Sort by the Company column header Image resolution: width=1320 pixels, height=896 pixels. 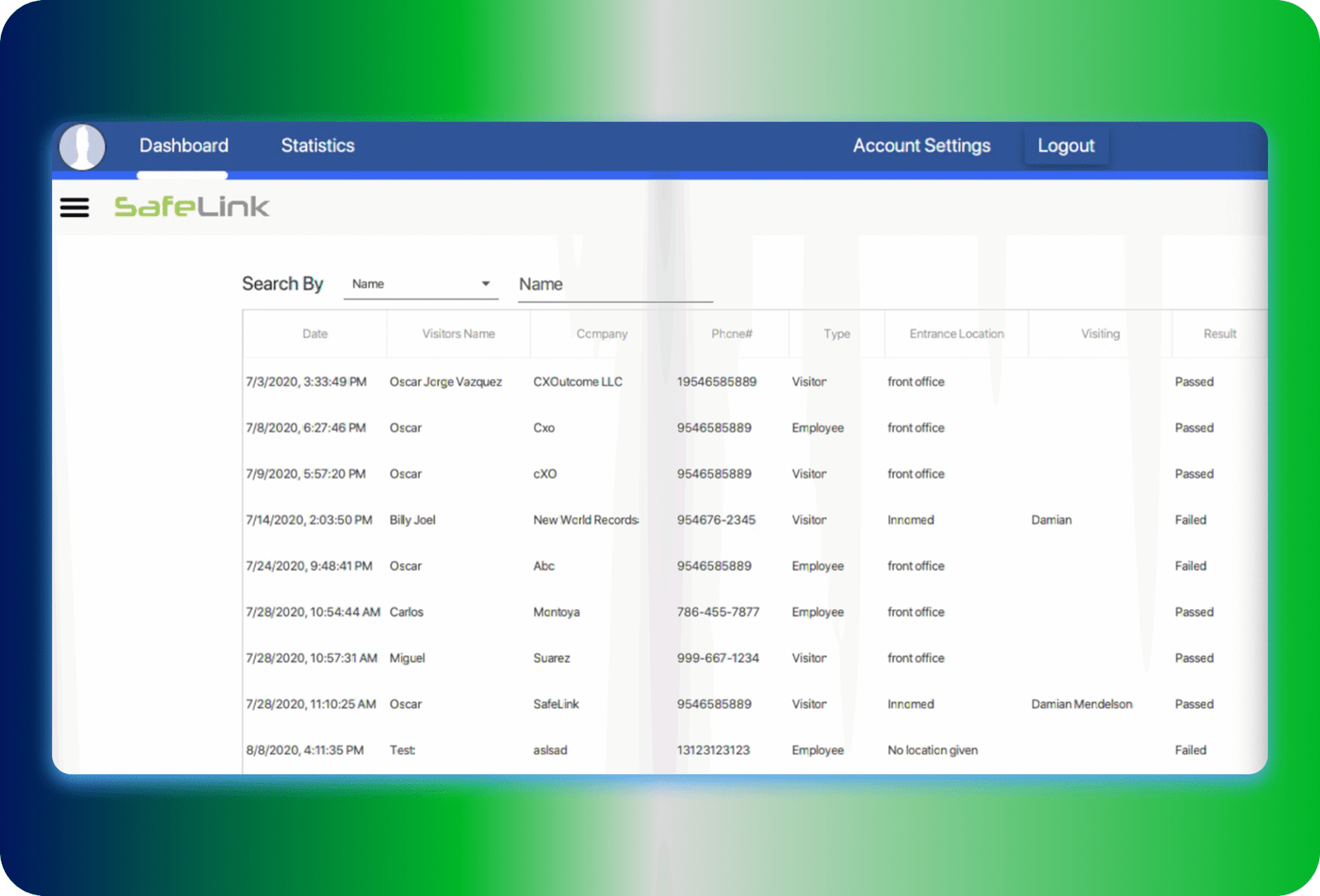point(601,334)
